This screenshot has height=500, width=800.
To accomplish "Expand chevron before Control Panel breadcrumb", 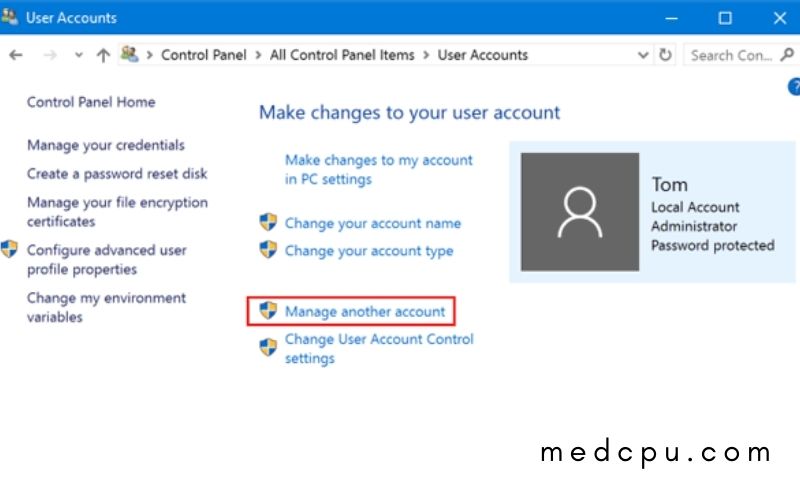I will (149, 55).
